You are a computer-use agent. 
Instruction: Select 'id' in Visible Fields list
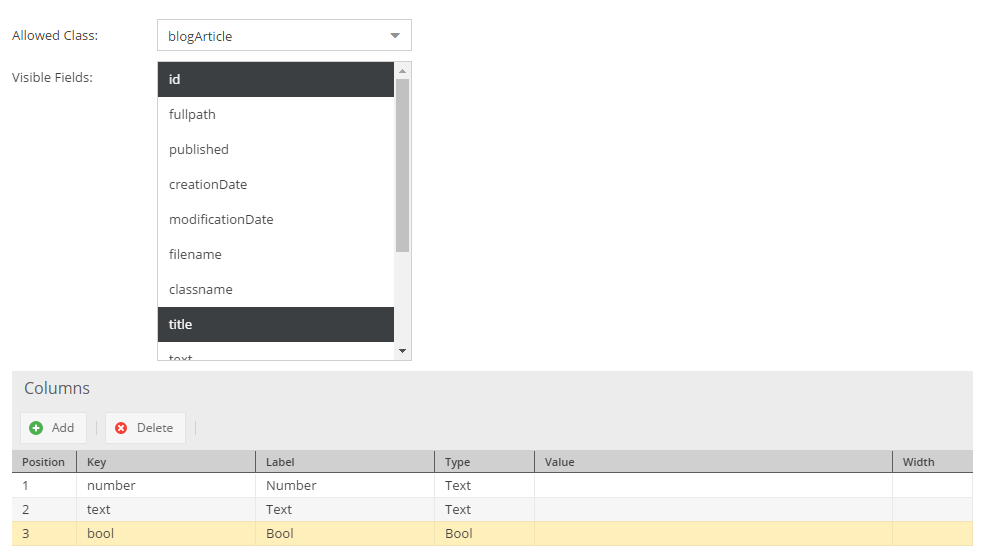(x=275, y=79)
